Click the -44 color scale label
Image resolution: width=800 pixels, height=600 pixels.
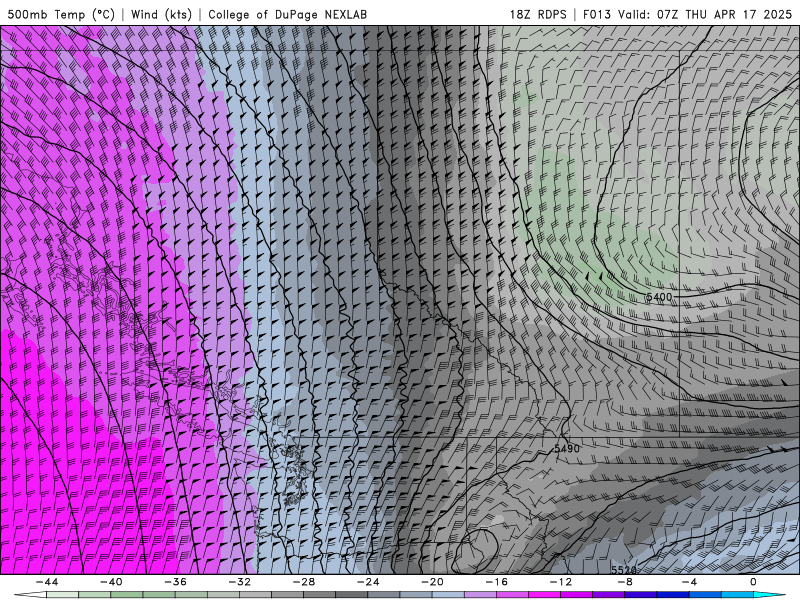click(47, 582)
